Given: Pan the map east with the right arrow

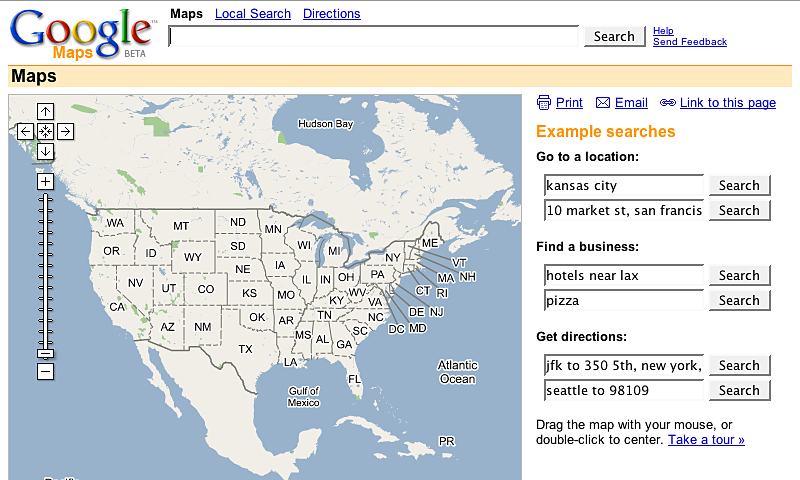Looking at the screenshot, I should [x=65, y=132].
